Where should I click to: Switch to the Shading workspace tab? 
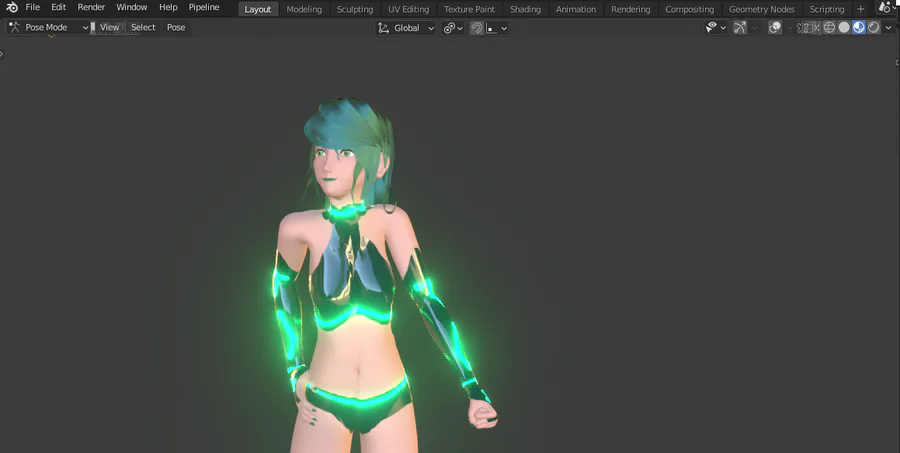click(525, 9)
